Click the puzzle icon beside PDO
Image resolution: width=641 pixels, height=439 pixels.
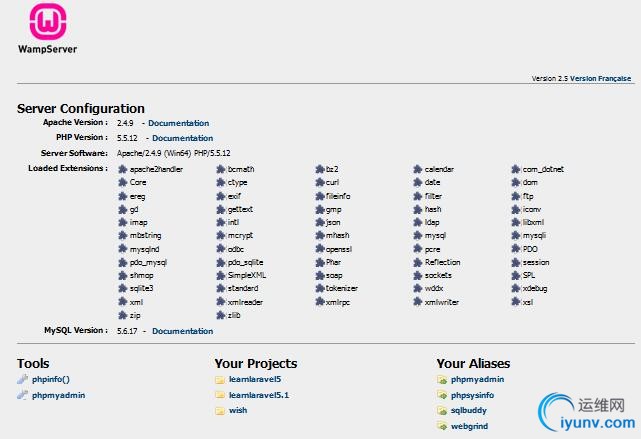click(x=515, y=249)
